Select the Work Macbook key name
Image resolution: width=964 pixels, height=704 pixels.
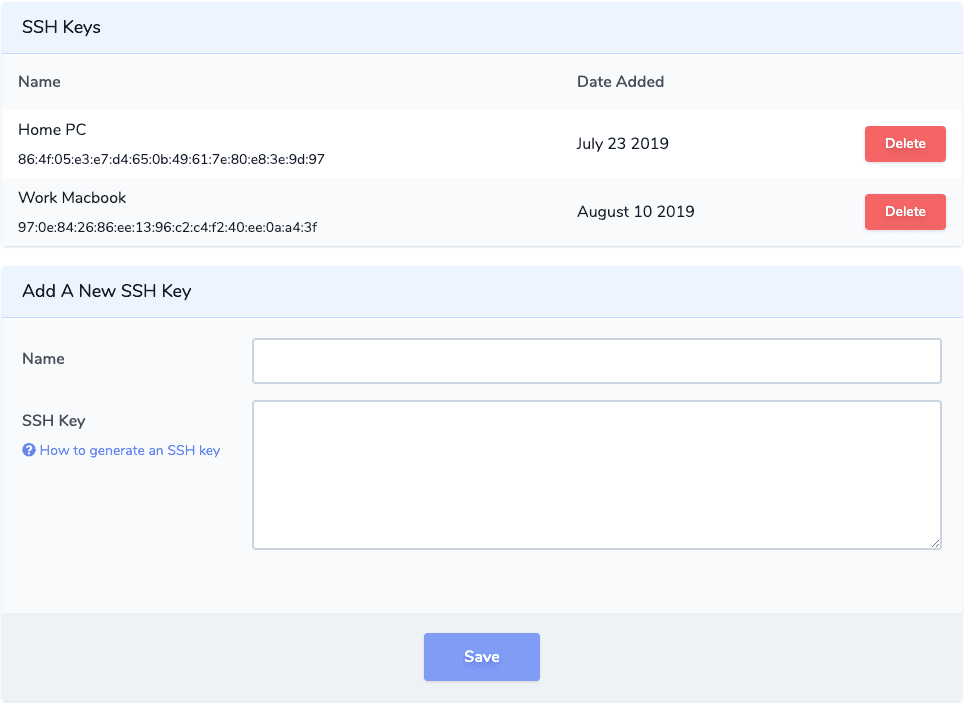72,198
